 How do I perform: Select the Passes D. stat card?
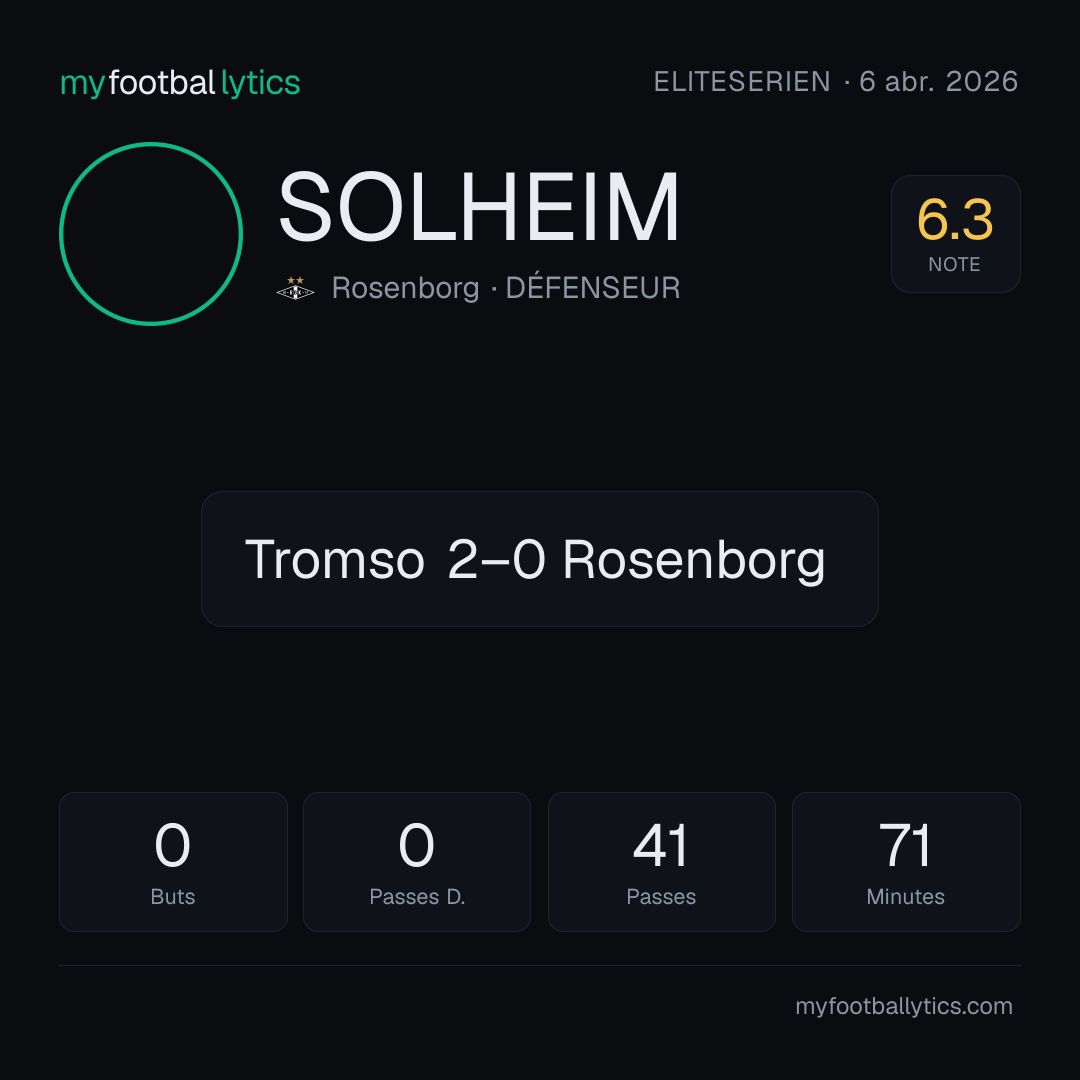(x=417, y=862)
